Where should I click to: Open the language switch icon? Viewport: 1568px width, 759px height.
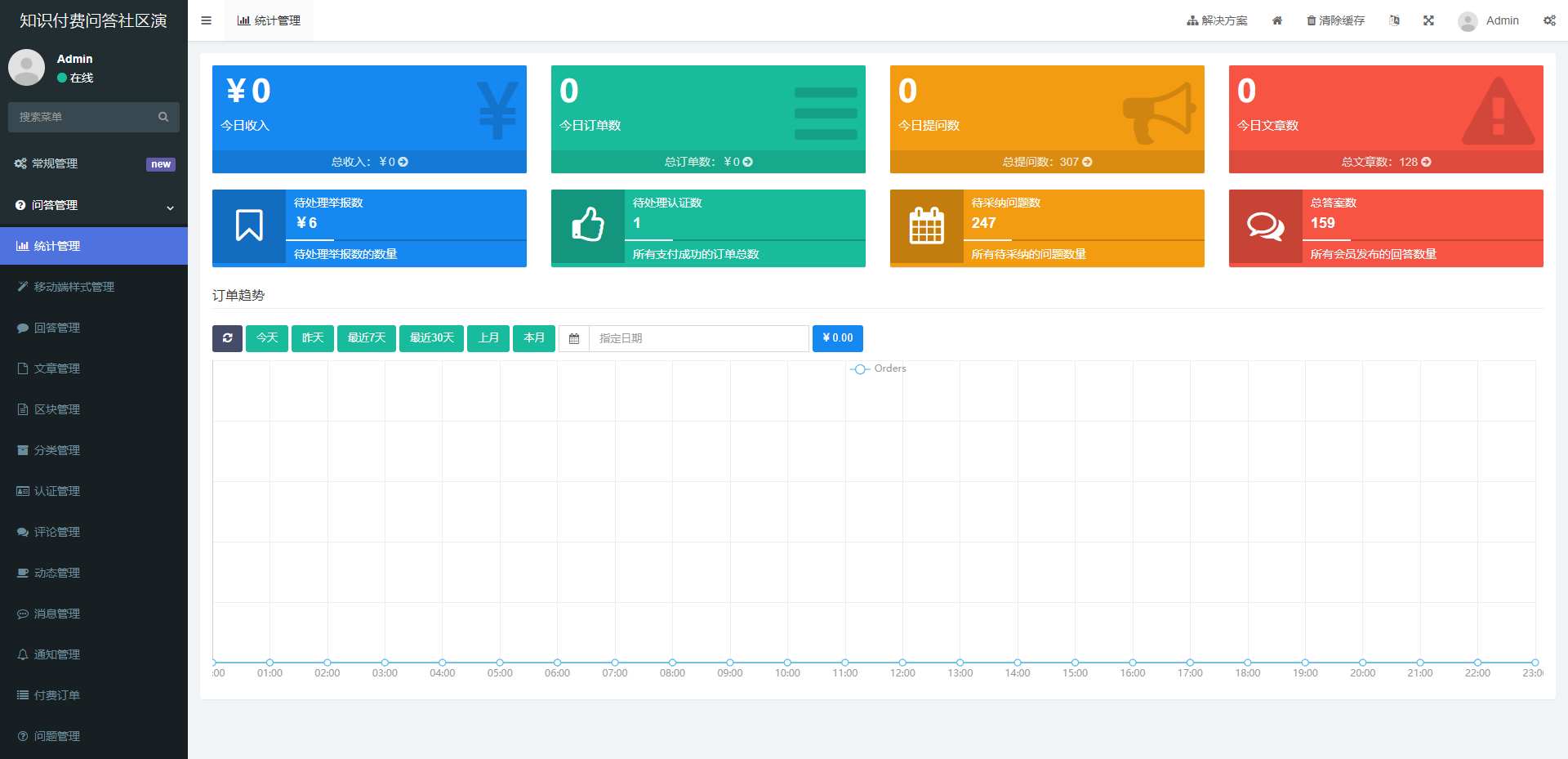[x=1394, y=20]
